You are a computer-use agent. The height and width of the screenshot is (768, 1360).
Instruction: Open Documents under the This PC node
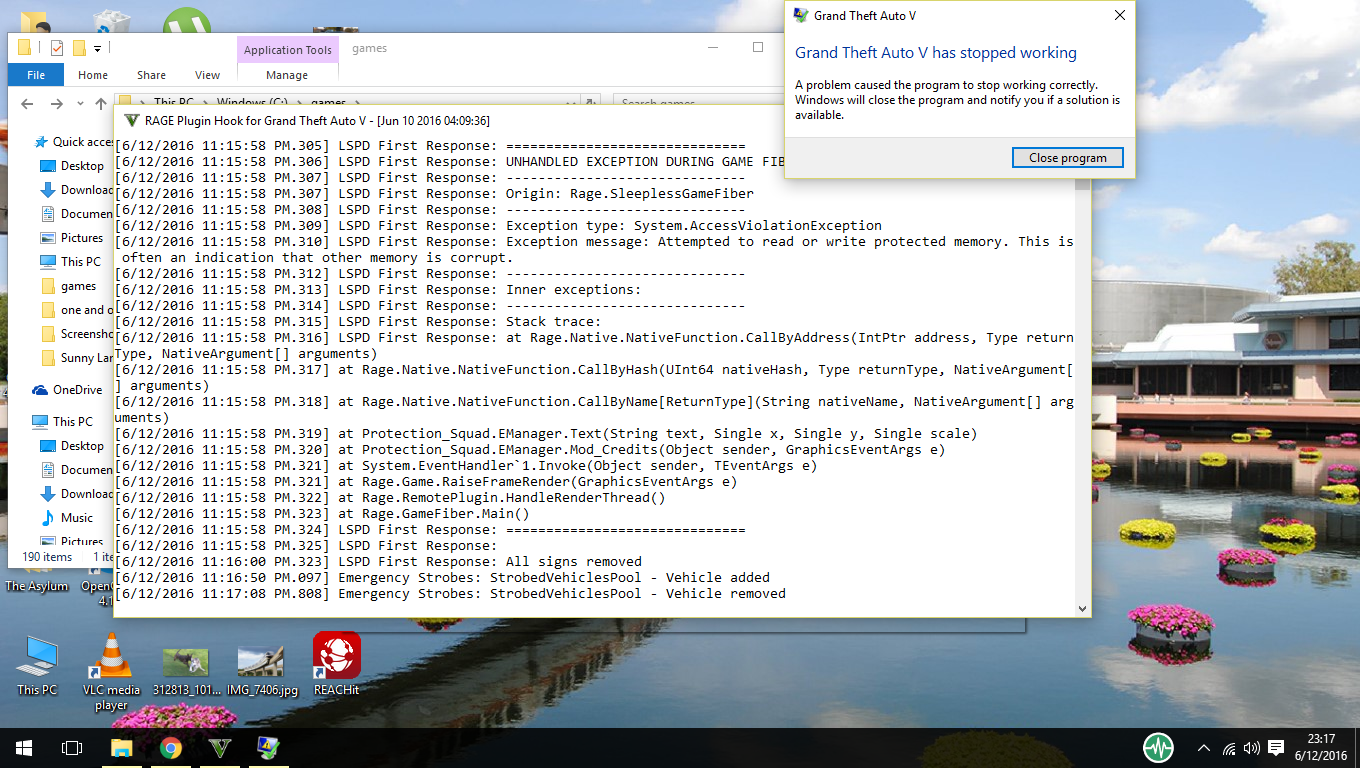coord(76,470)
